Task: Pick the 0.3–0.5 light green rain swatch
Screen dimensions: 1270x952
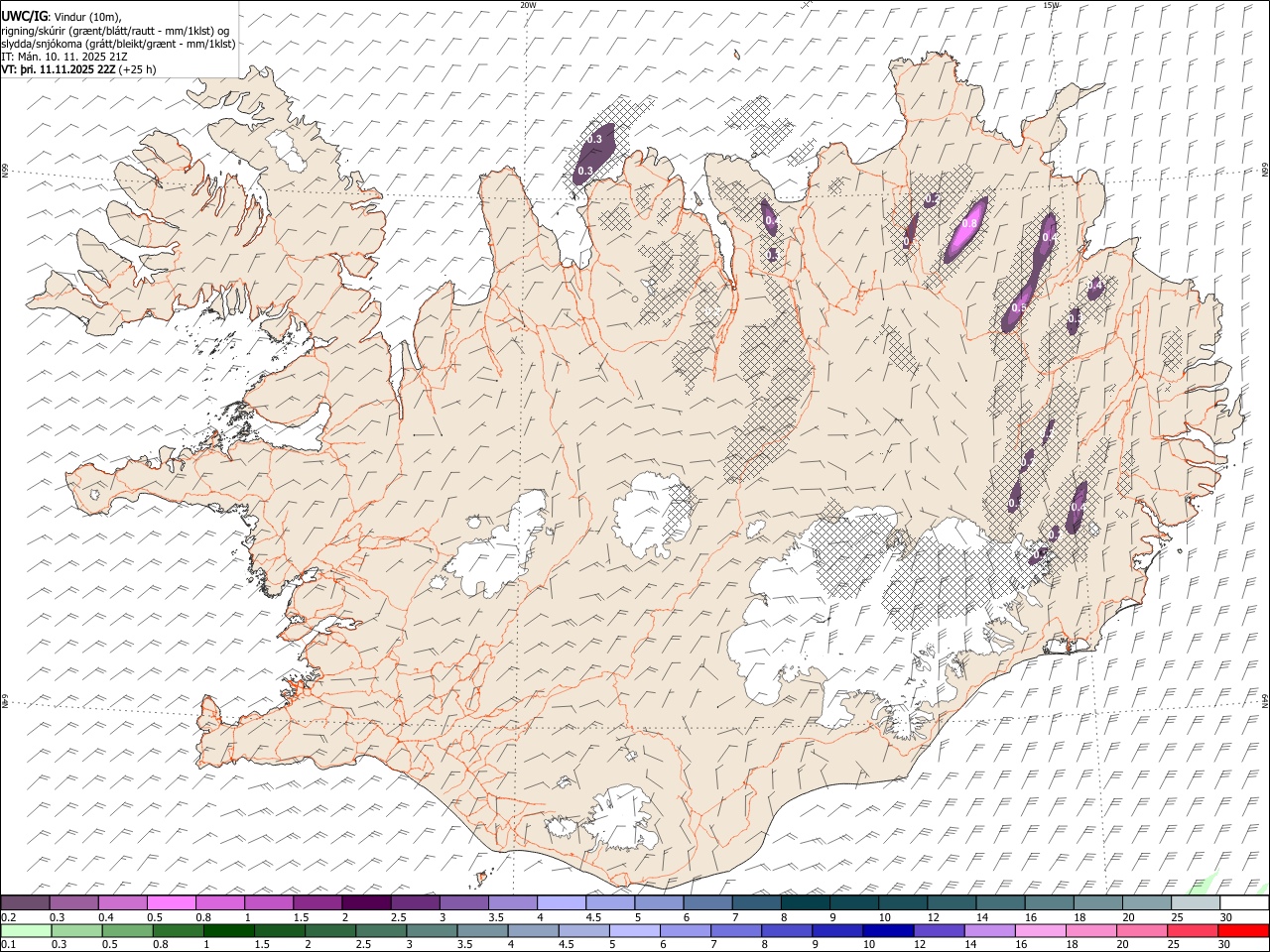Action: 77,930
